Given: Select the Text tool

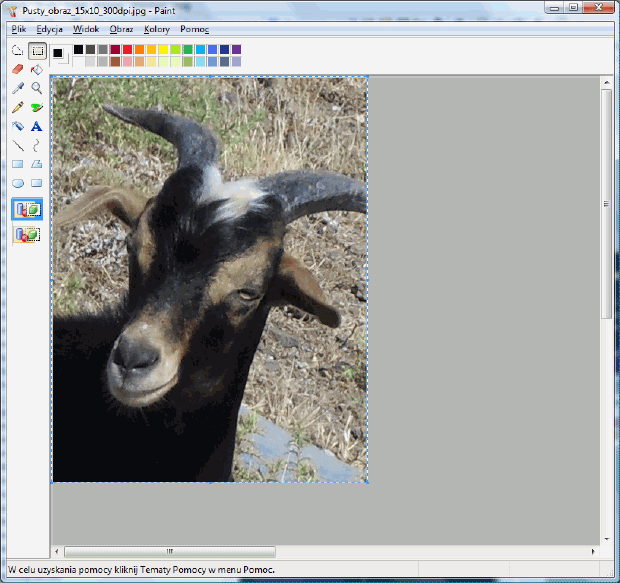Looking at the screenshot, I should coord(37,126).
